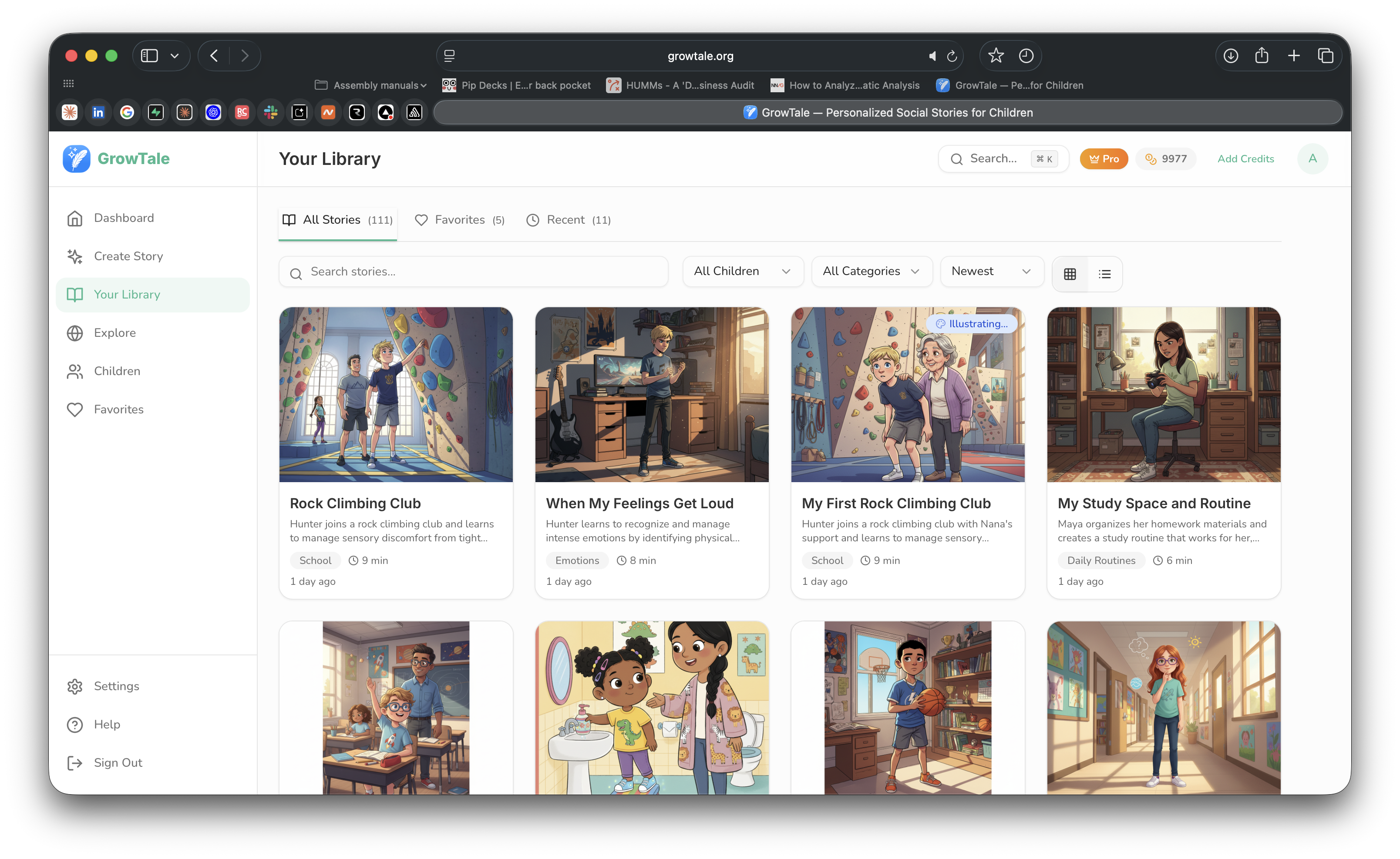The width and height of the screenshot is (1400, 859).
Task: View the Children management page
Action: pos(117,371)
